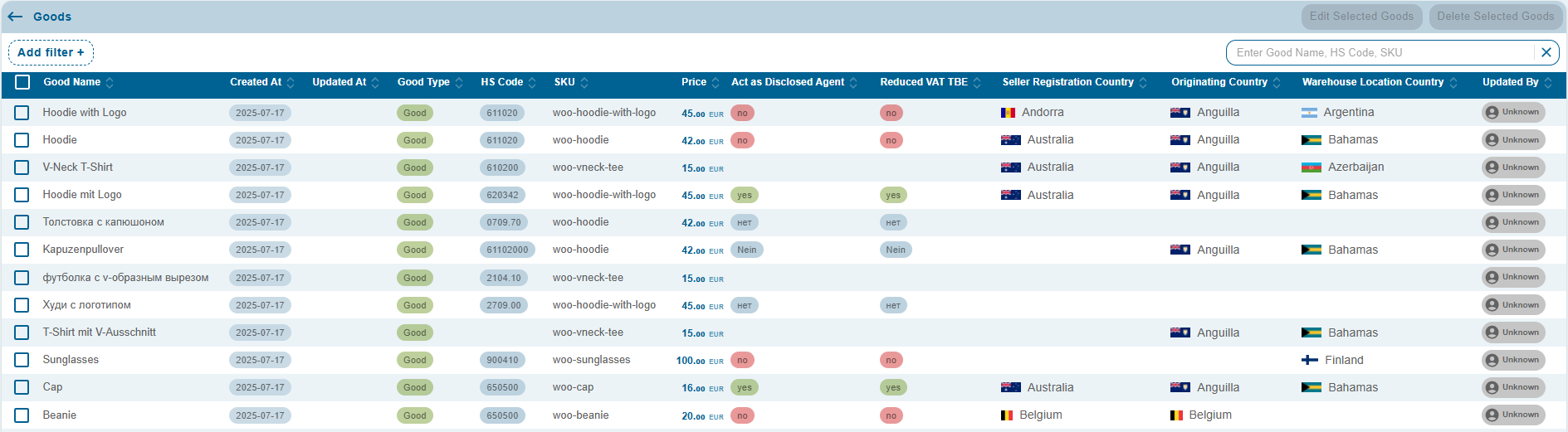Click sort icon for Originating Country
The width and height of the screenshot is (1568, 432).
coord(1277,83)
